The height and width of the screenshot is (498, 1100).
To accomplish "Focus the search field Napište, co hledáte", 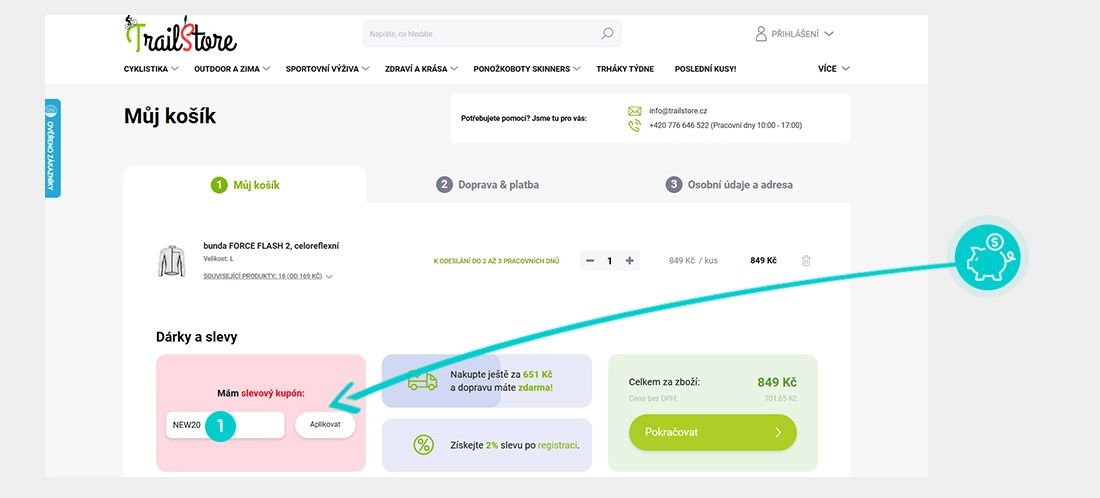I will [x=492, y=34].
